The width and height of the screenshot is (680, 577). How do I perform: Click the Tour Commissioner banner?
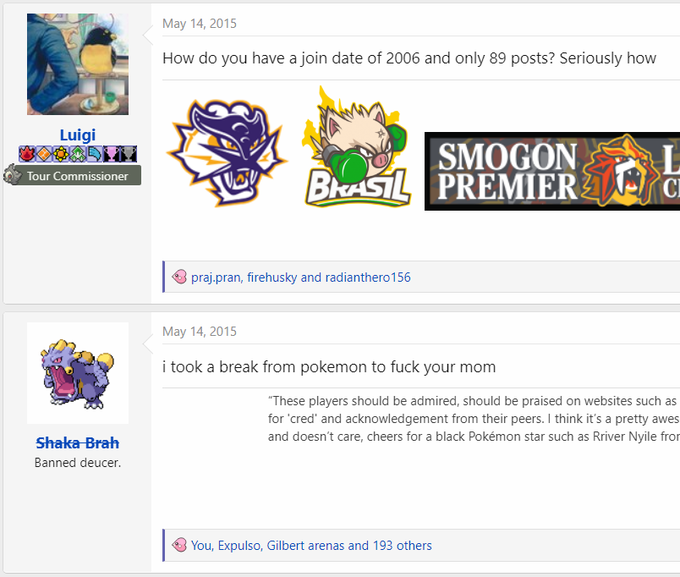pos(77,176)
